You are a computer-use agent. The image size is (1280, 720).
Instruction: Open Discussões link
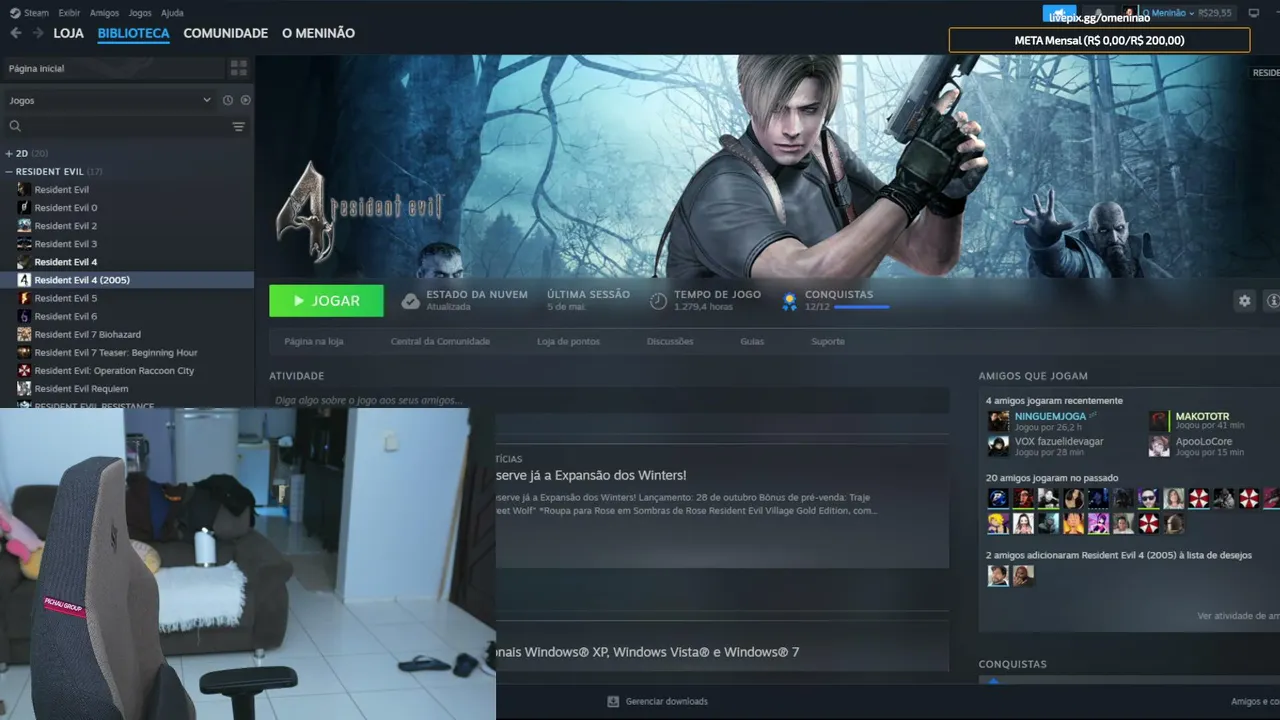click(670, 341)
